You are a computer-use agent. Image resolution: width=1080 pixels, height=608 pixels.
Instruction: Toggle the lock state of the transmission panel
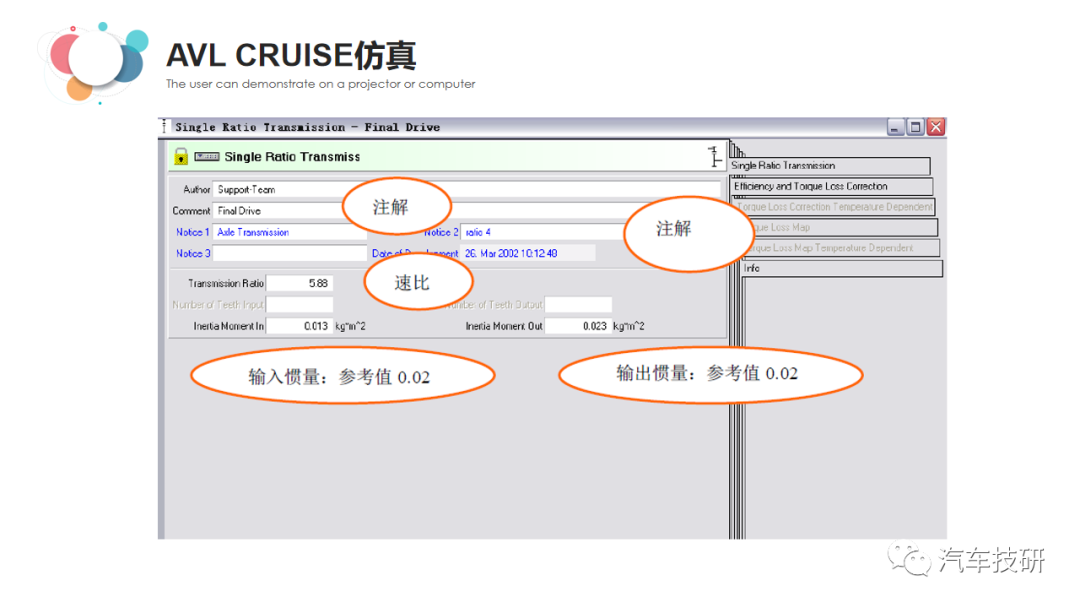pos(180,158)
